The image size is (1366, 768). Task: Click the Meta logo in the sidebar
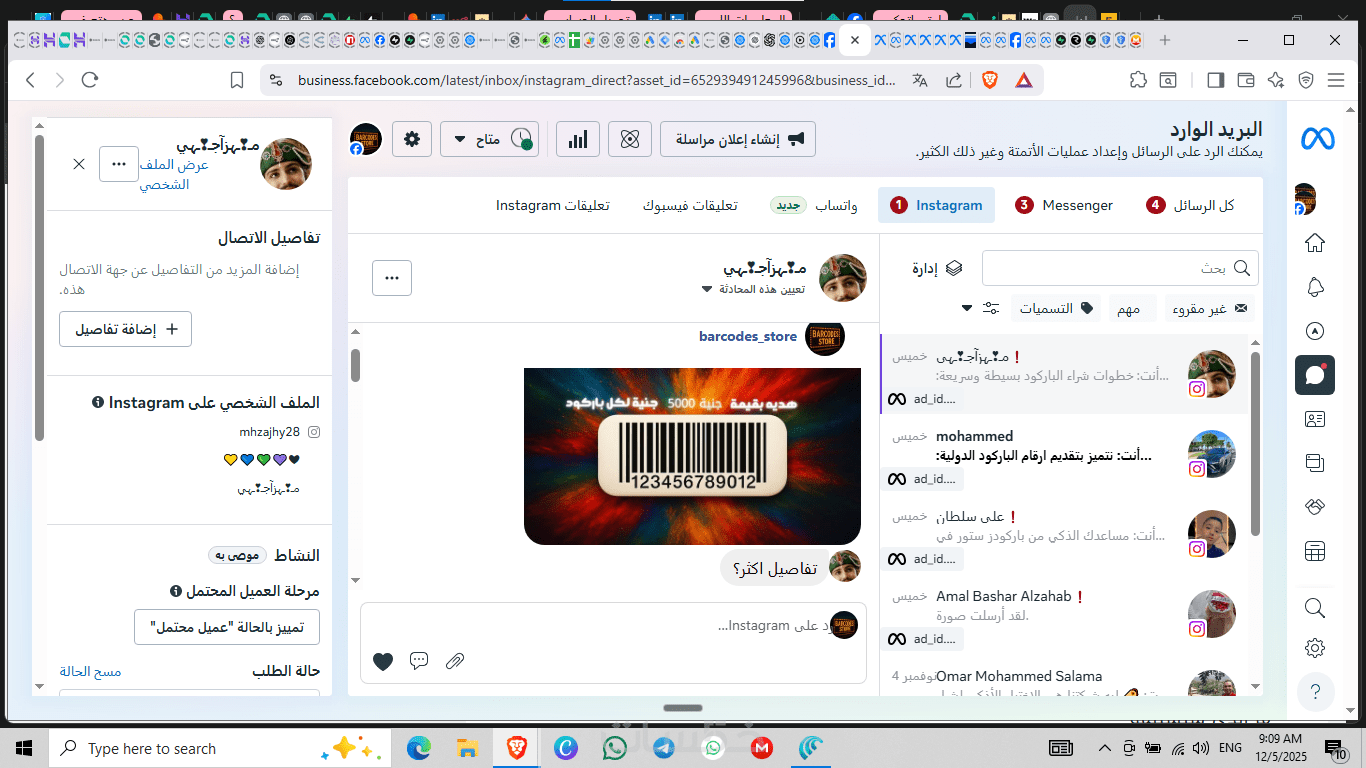pos(1317,140)
